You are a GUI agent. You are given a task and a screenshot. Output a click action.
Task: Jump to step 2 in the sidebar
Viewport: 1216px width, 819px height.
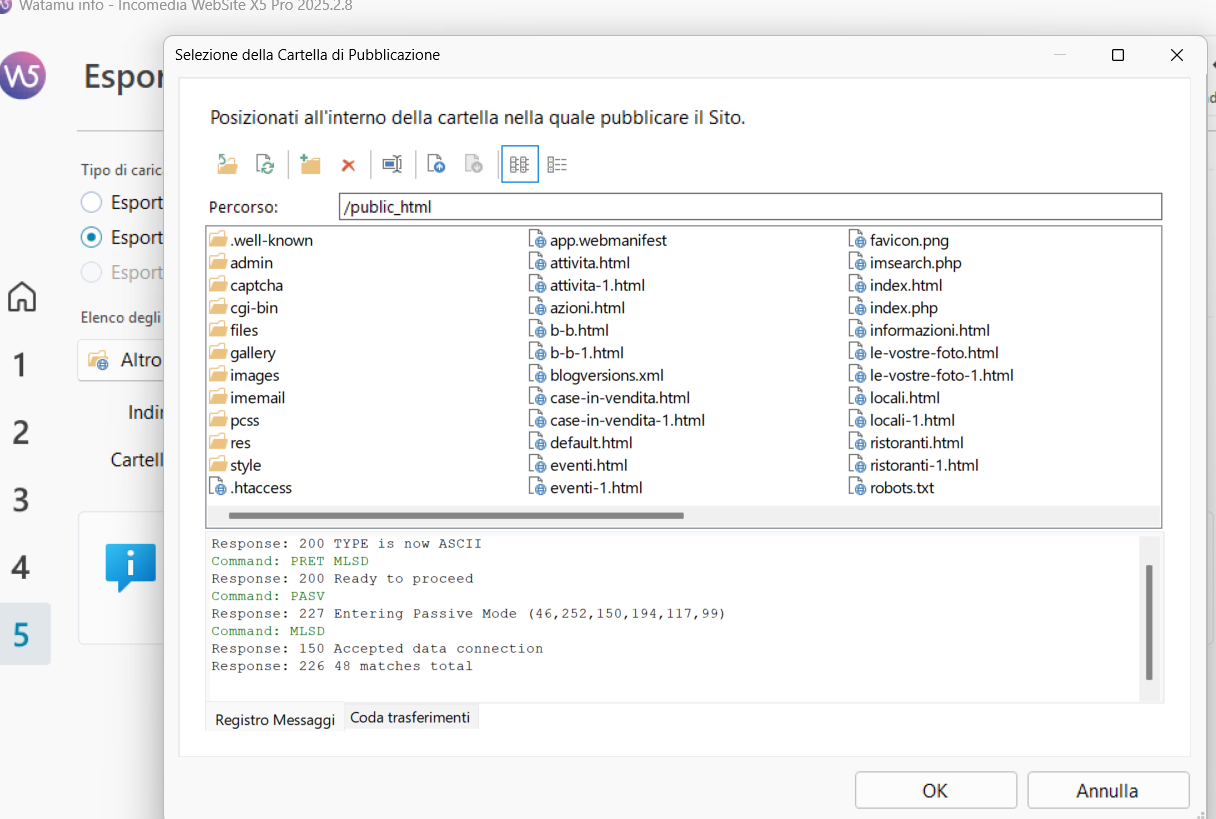pyautogui.click(x=20, y=433)
